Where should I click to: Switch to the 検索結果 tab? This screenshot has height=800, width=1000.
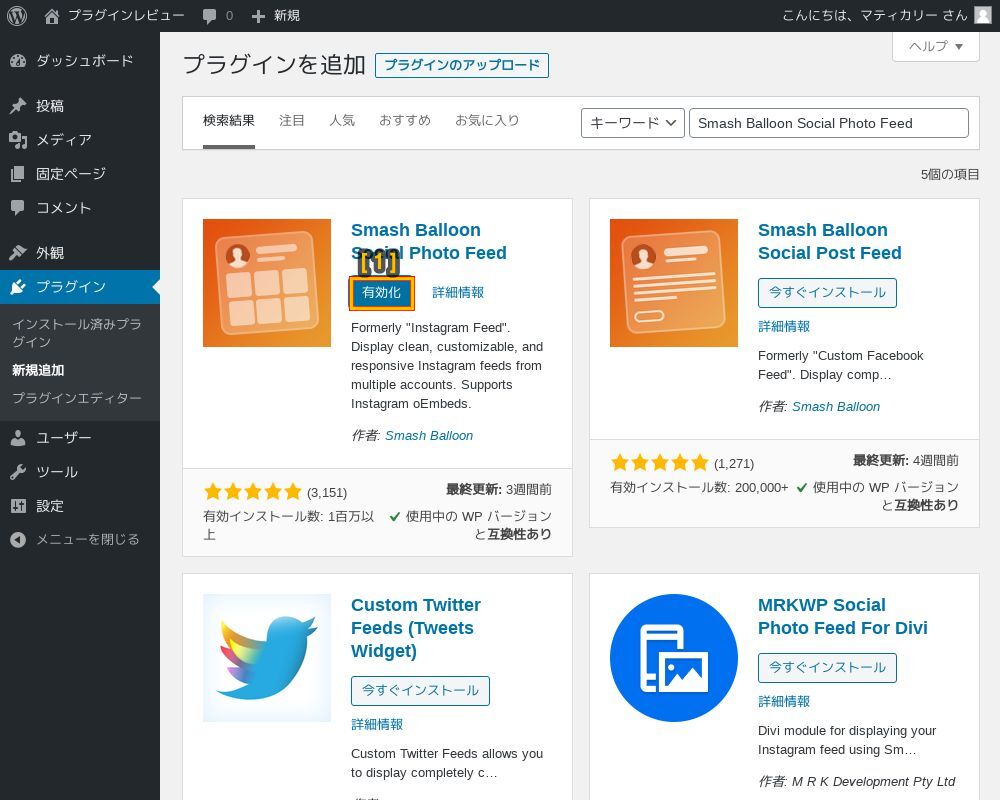point(229,121)
